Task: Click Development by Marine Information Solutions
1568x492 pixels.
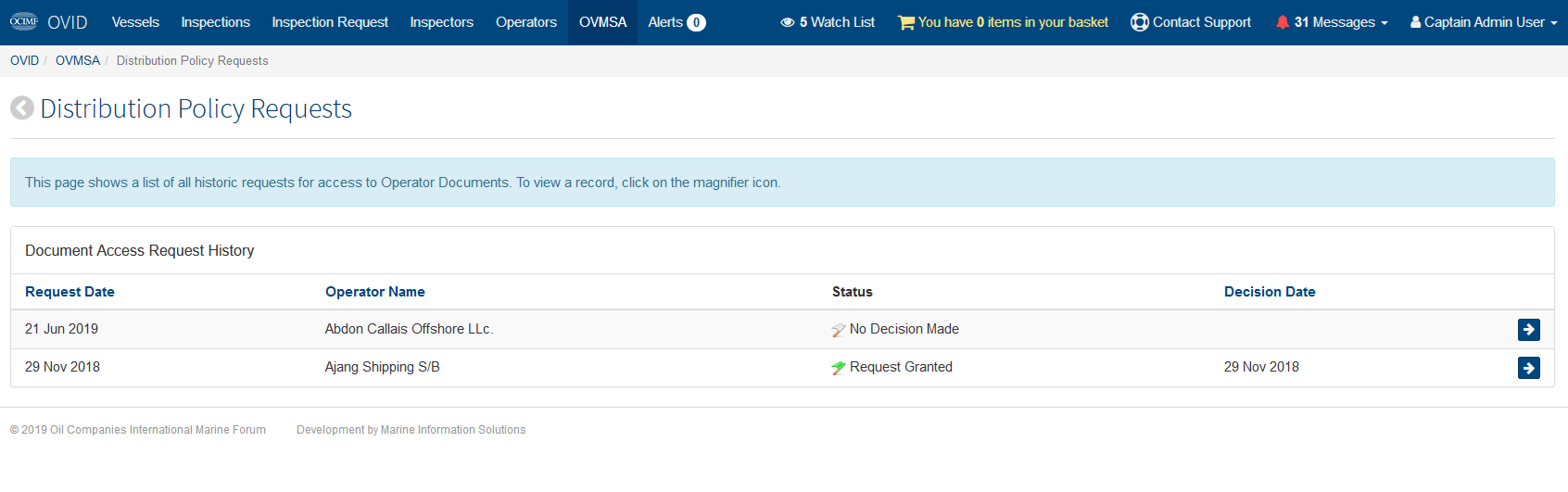Action: [x=411, y=430]
